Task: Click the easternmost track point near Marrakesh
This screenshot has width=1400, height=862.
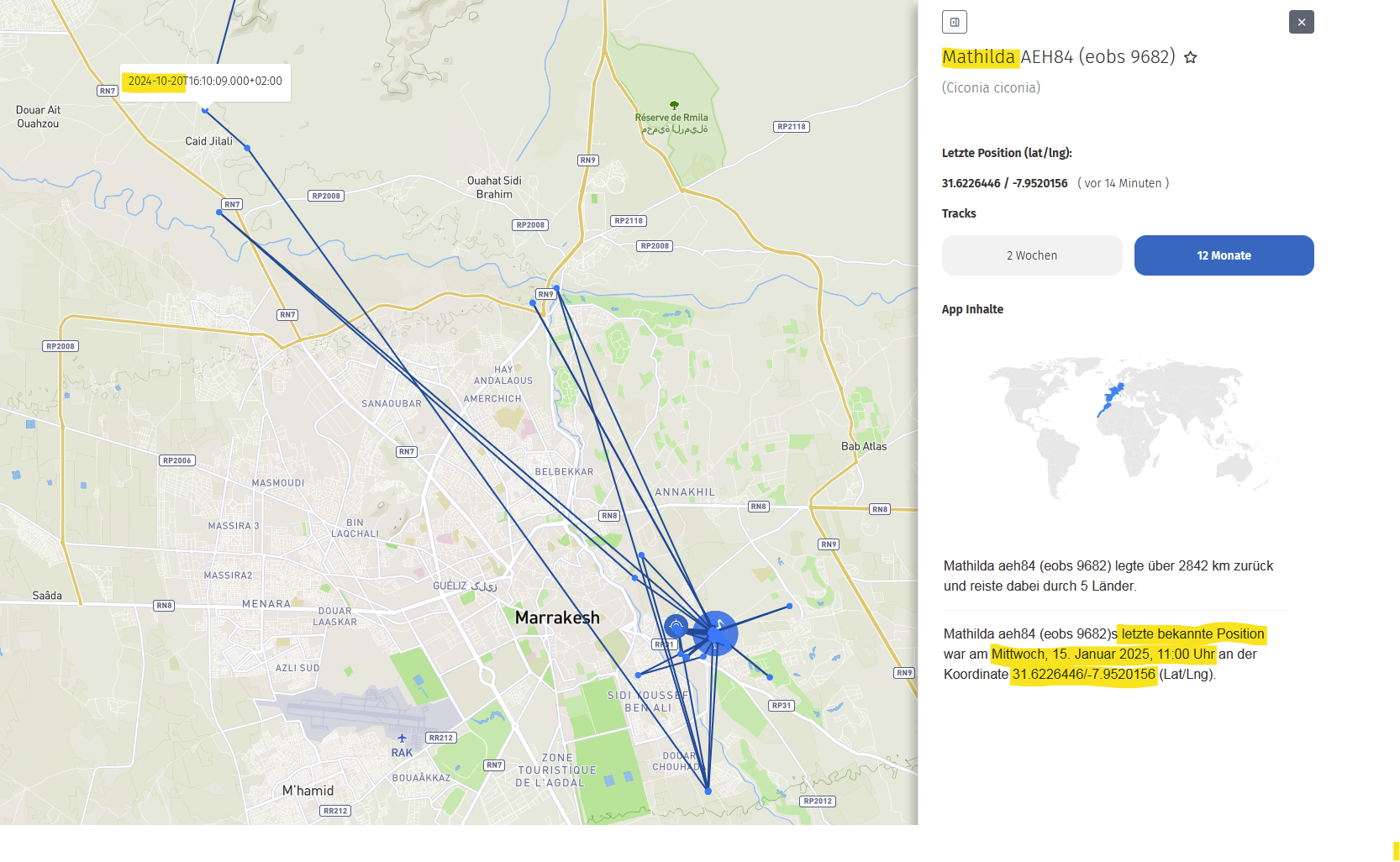Action: click(x=789, y=606)
